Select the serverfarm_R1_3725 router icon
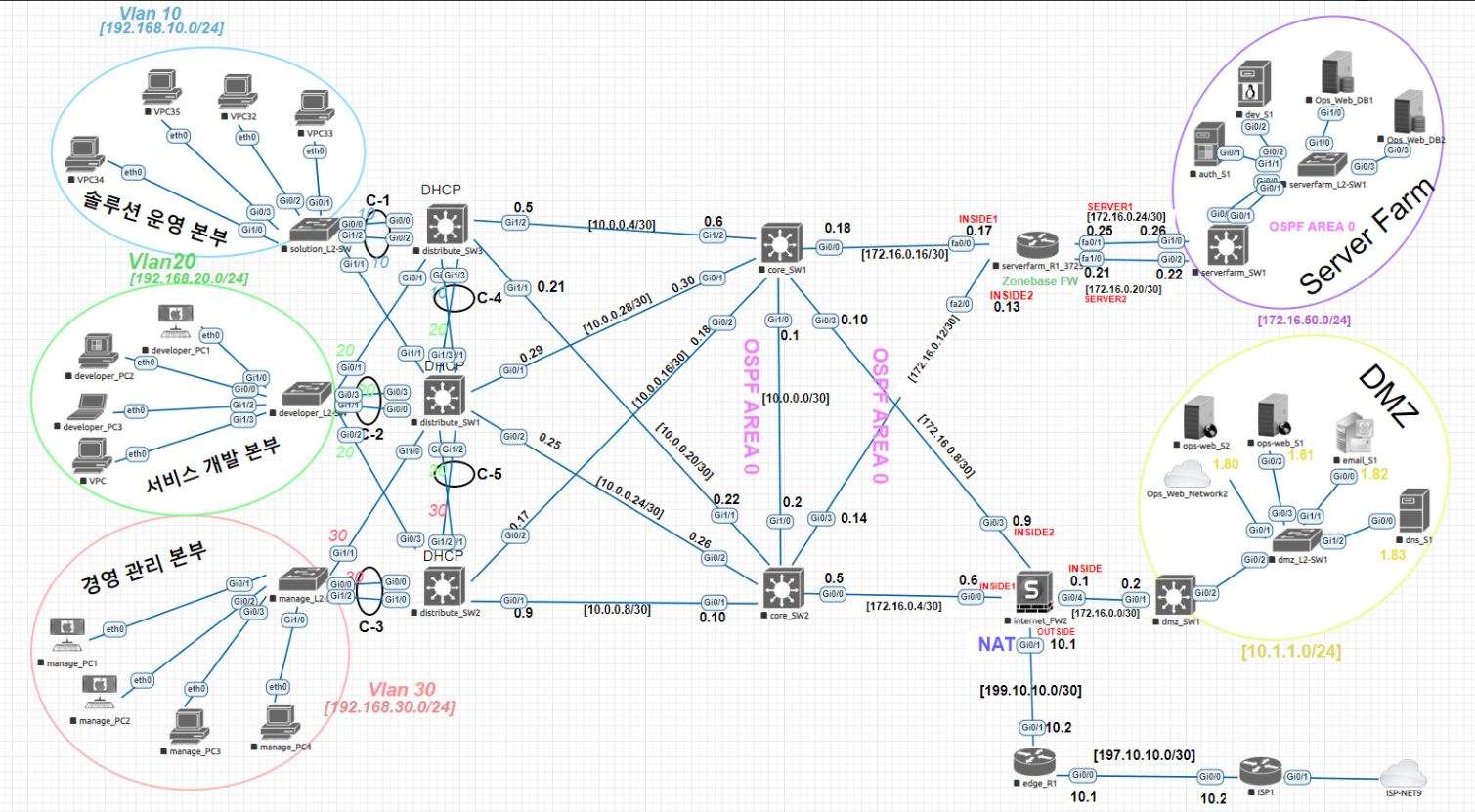 (x=1037, y=245)
